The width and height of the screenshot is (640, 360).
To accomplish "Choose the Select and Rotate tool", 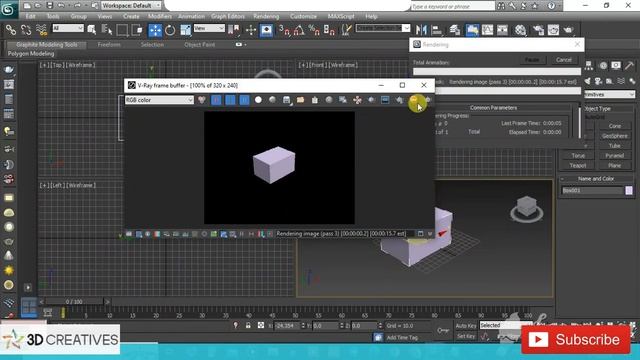I will coord(170,30).
